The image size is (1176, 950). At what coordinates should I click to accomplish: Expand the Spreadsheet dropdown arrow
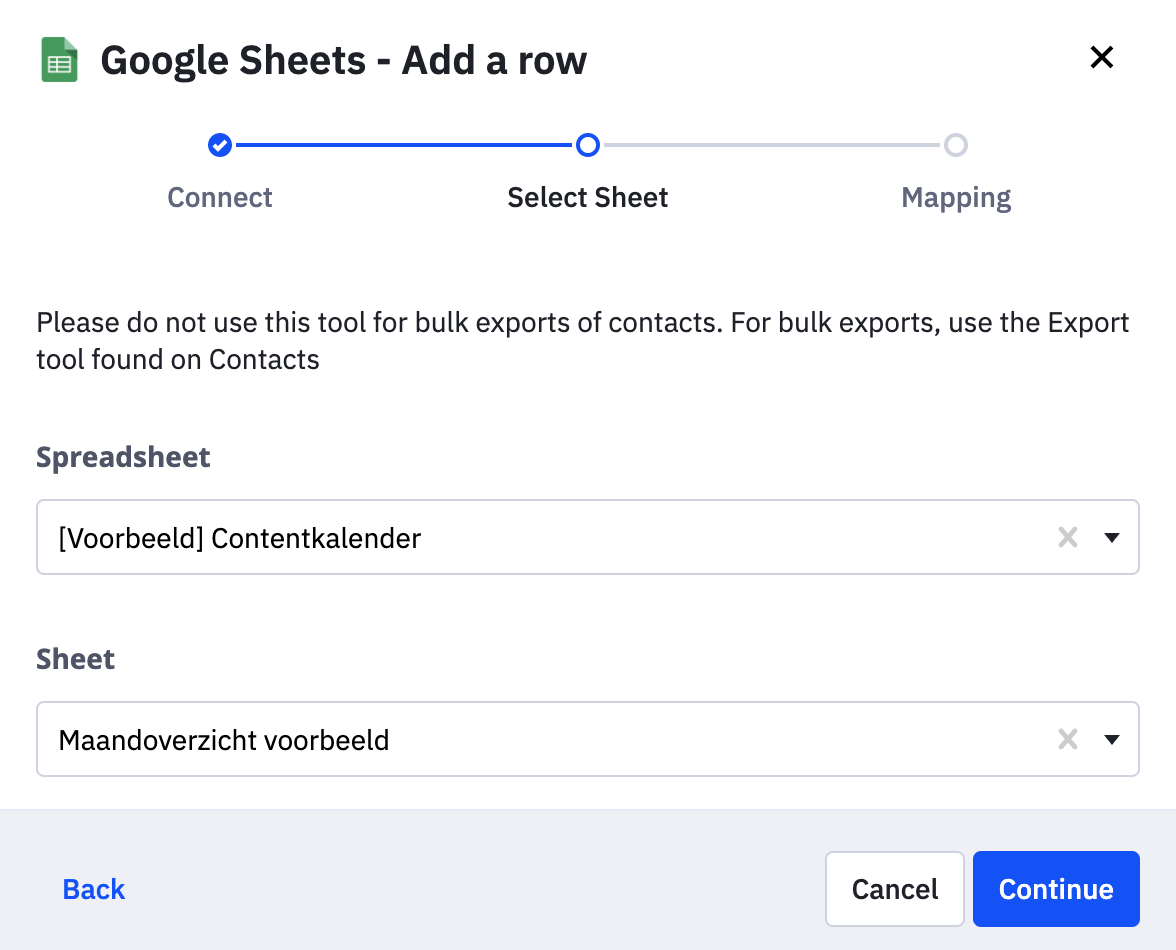pos(1112,537)
